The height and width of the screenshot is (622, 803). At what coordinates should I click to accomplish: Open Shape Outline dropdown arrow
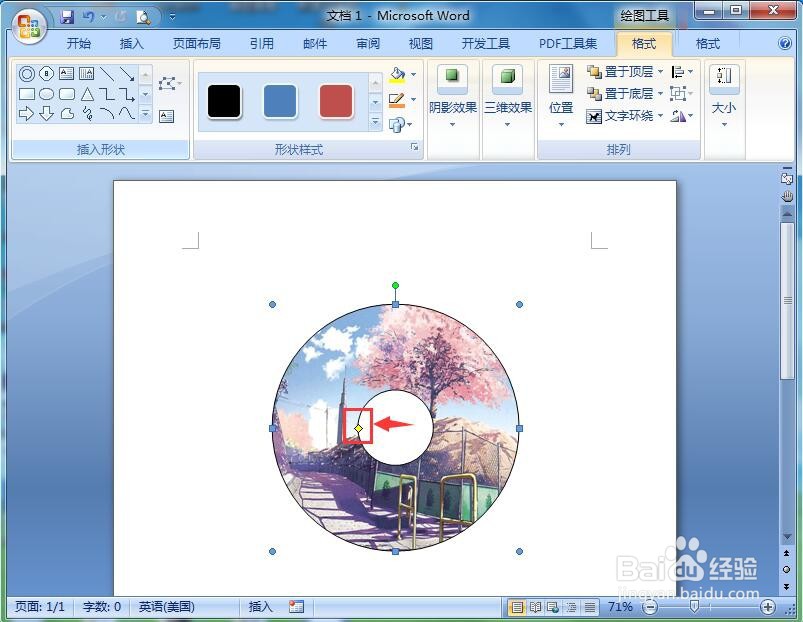click(x=413, y=99)
